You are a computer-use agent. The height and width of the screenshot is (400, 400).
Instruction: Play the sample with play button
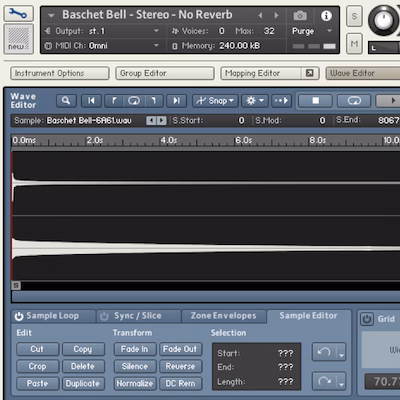[388, 101]
